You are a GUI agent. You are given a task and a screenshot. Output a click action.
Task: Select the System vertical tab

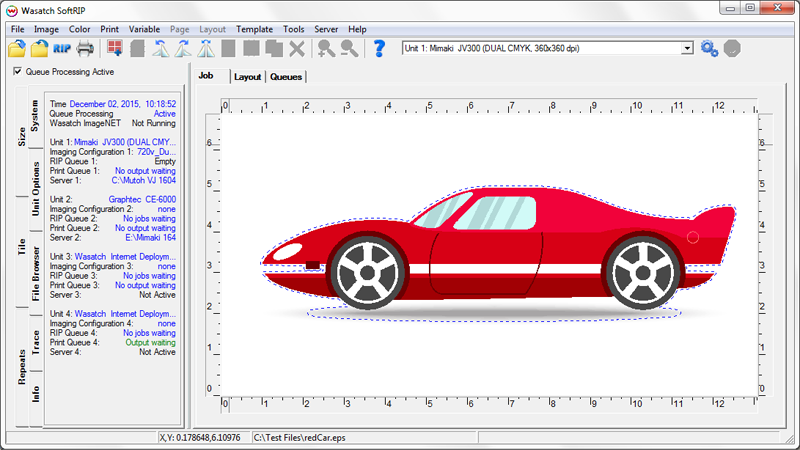[35, 117]
